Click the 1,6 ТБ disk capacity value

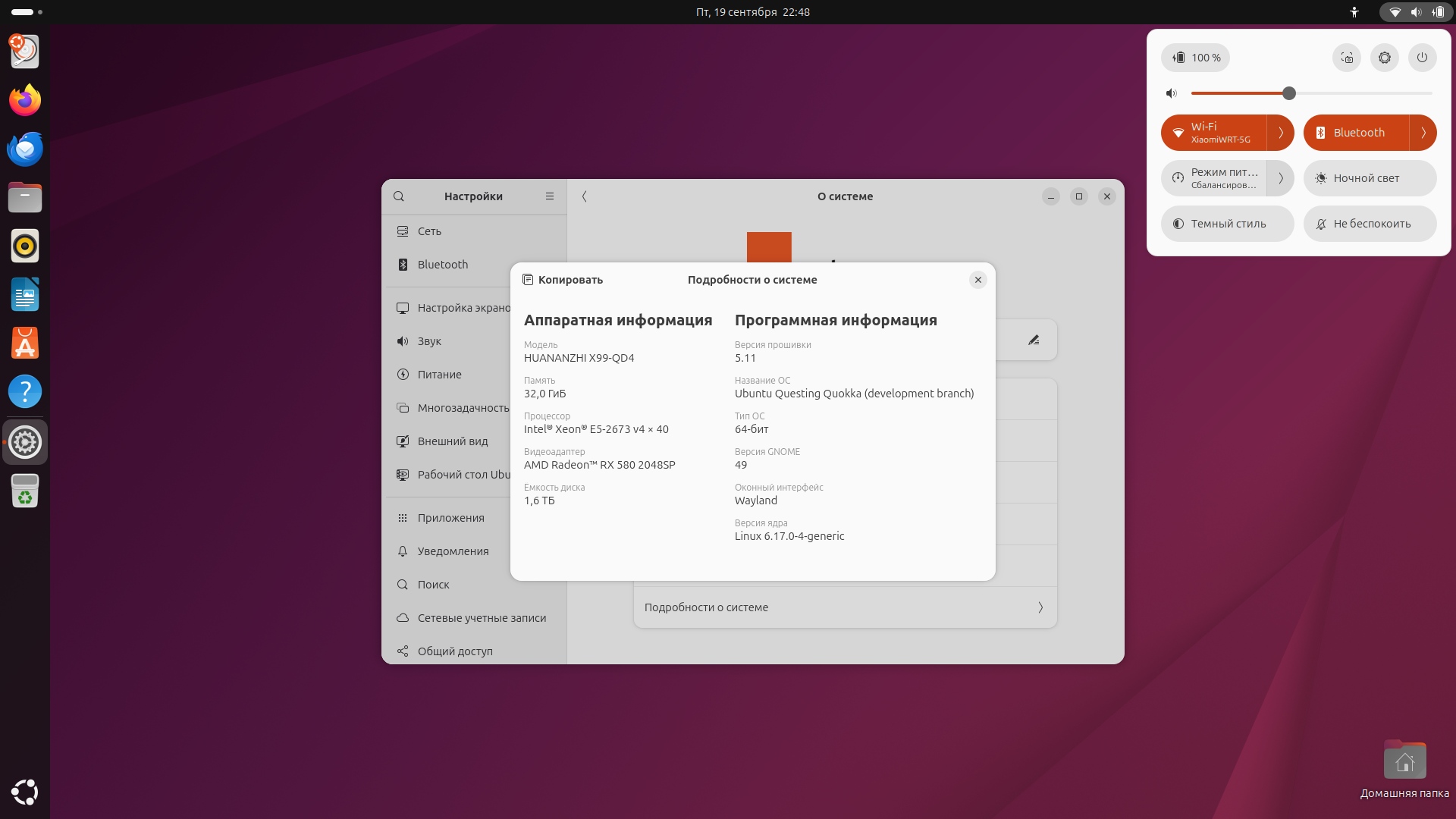[539, 500]
